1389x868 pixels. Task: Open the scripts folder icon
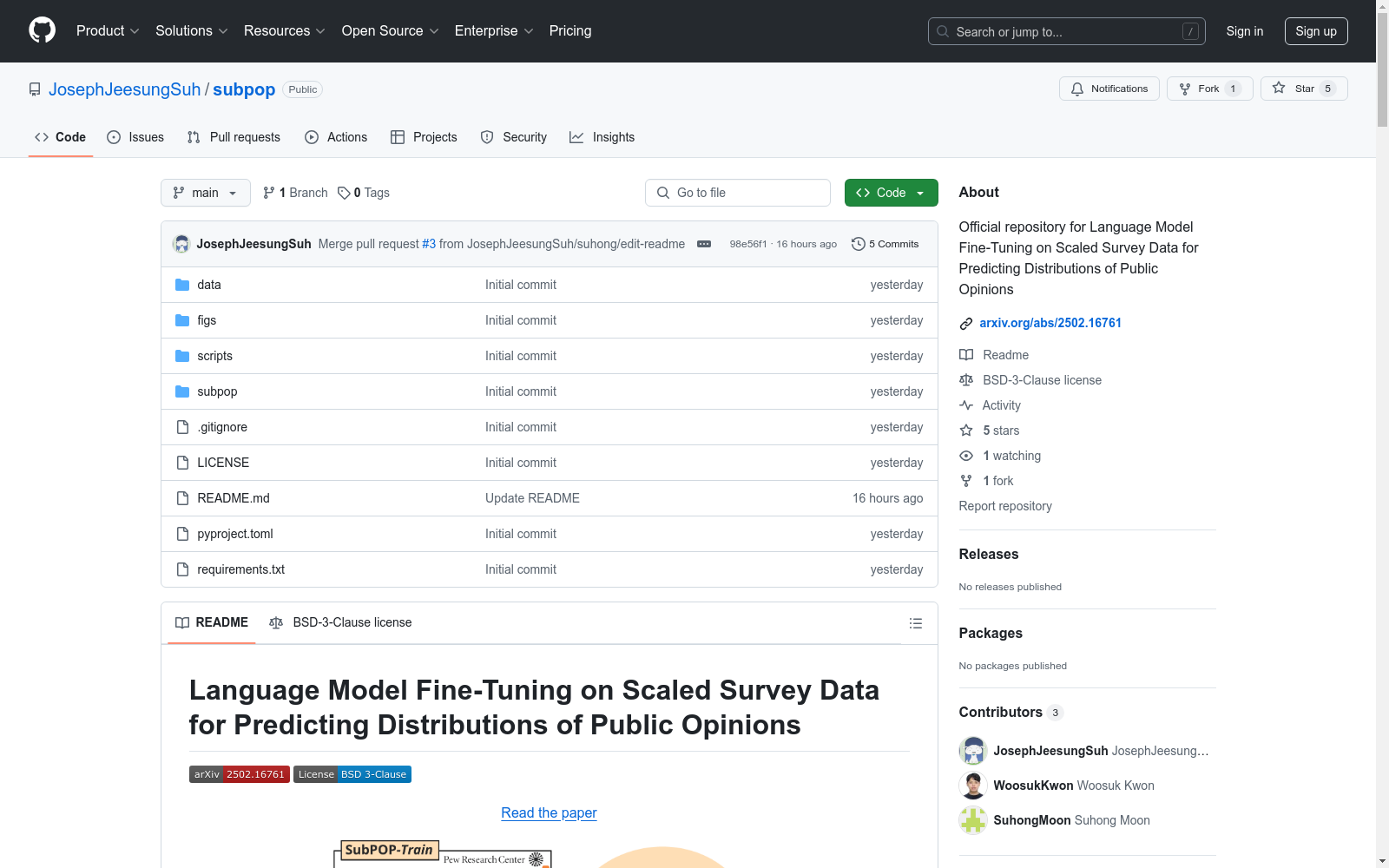(182, 356)
